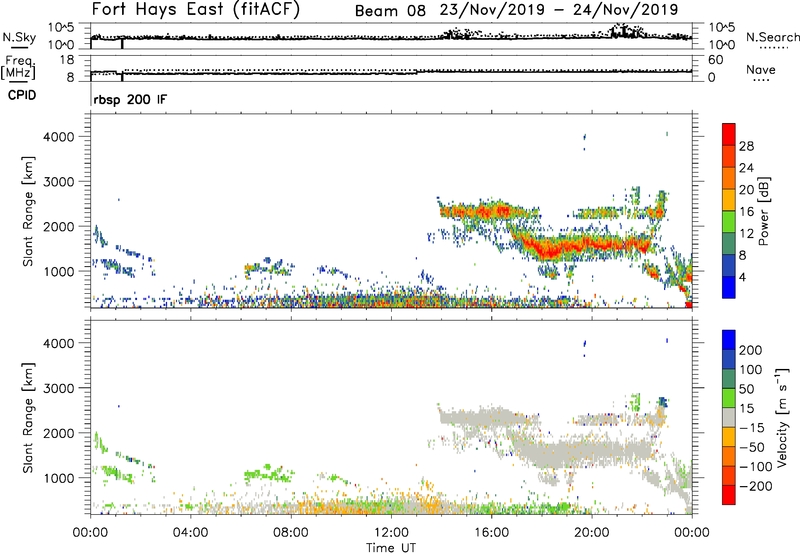Viewport: 800px width, 554px height.
Task: Click the left "10^5" noise axis tick
Action: [61, 28]
